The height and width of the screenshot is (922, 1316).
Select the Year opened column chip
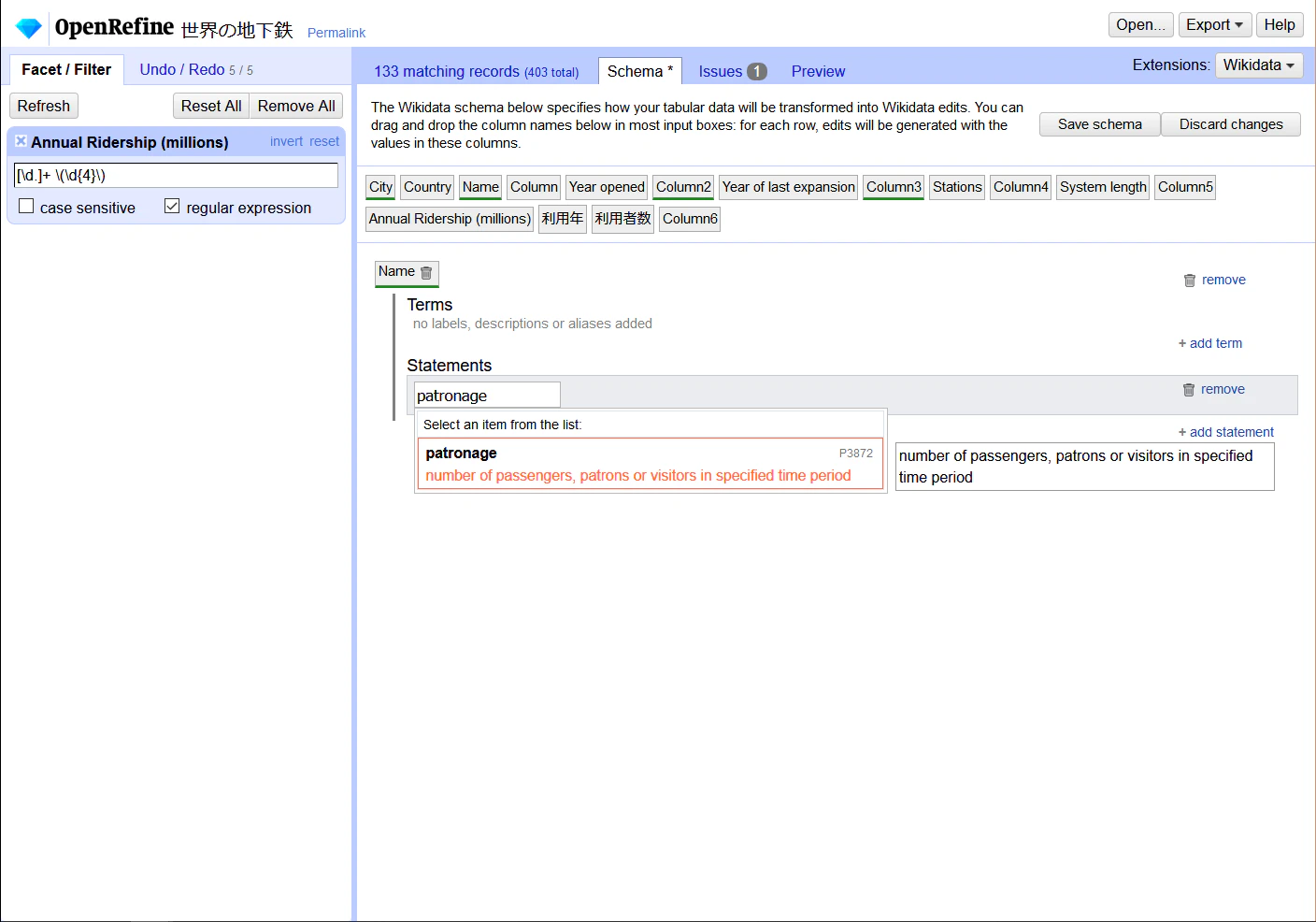[607, 187]
